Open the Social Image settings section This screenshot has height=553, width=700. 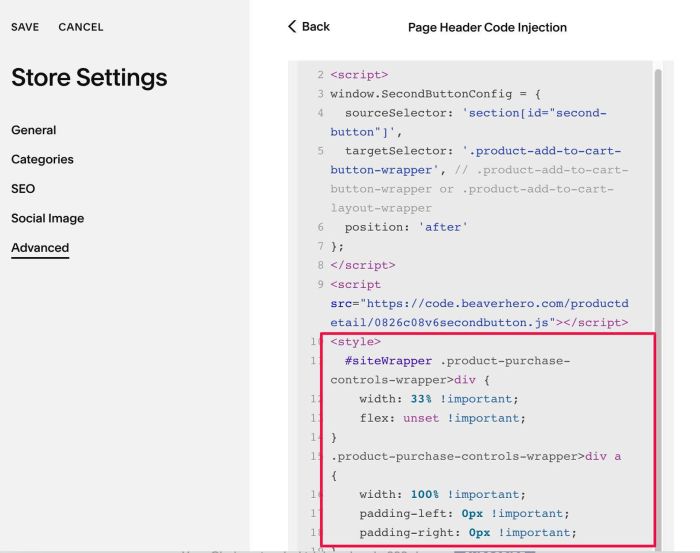coord(47,218)
